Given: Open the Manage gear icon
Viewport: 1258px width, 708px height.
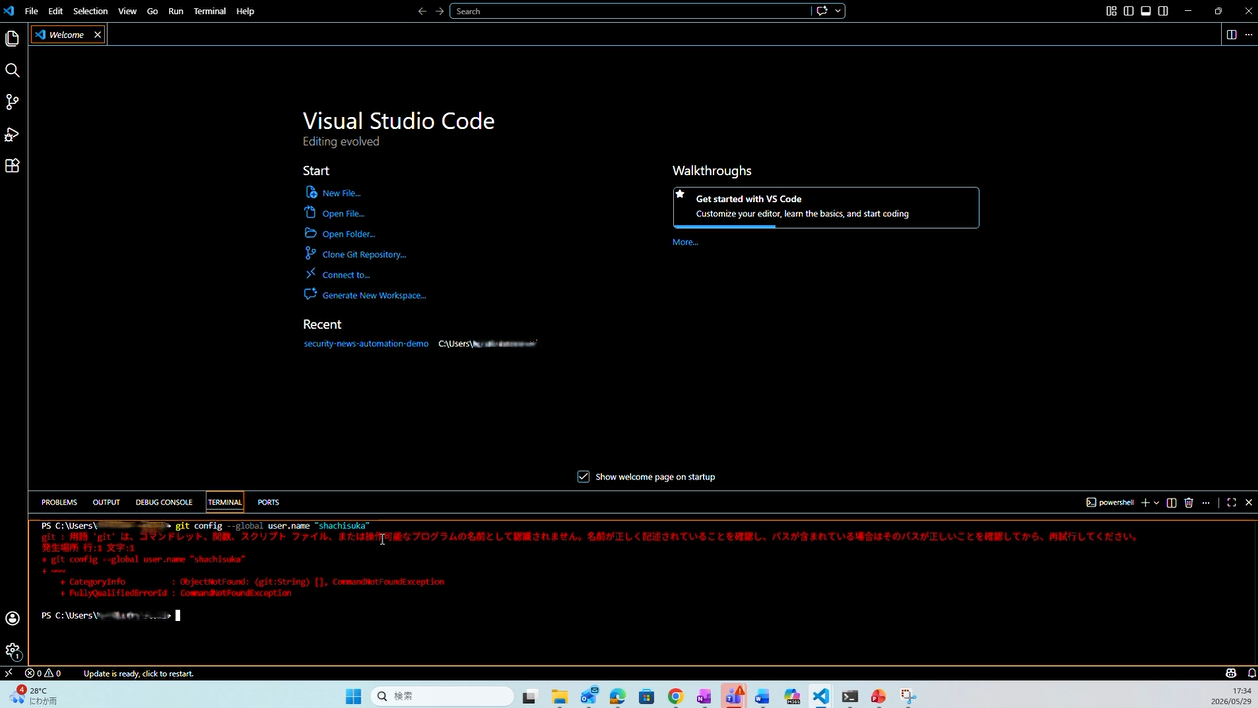Looking at the screenshot, I should 12,650.
